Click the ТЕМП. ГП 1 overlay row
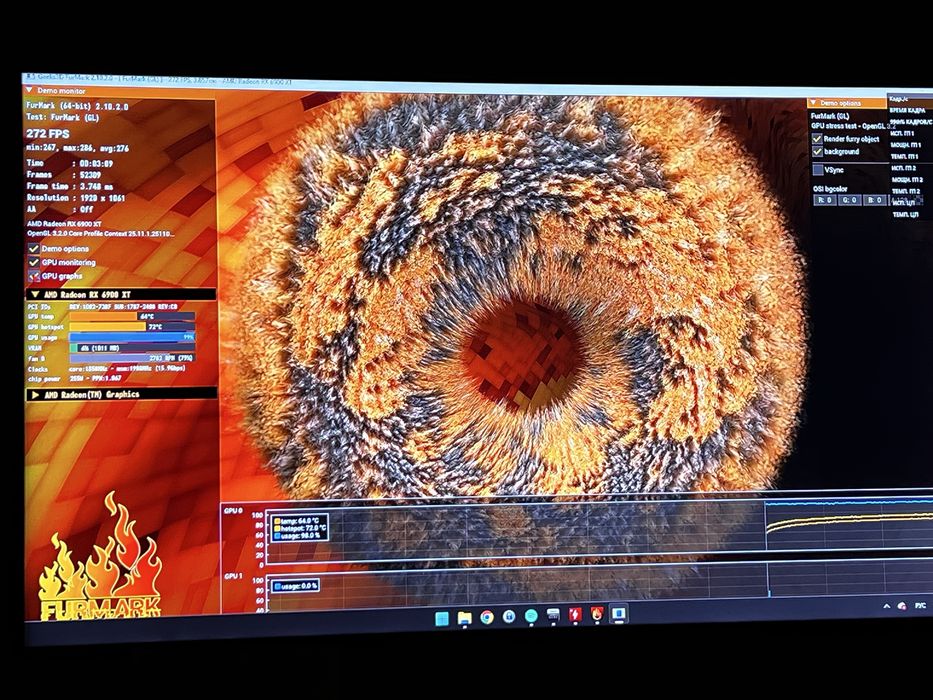 [x=905, y=157]
